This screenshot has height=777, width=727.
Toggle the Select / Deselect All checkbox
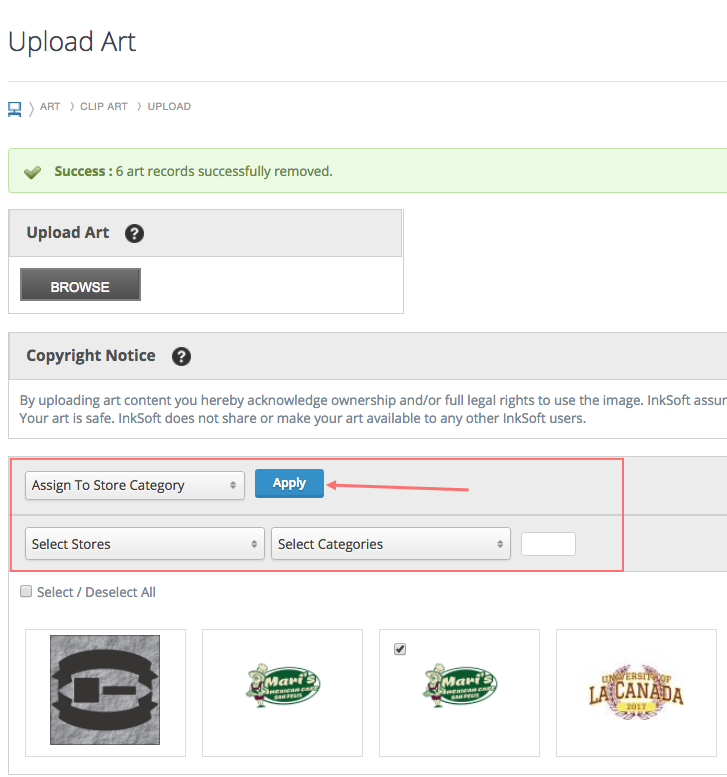pyautogui.click(x=26, y=592)
